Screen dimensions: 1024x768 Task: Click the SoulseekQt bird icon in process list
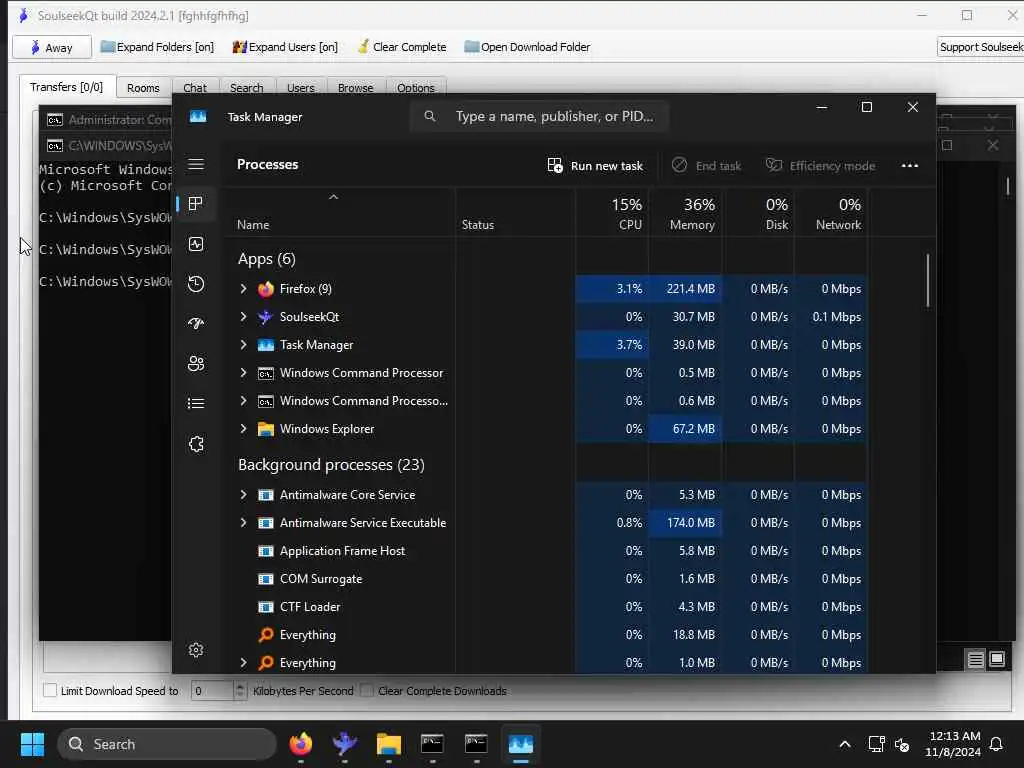pyautogui.click(x=265, y=317)
